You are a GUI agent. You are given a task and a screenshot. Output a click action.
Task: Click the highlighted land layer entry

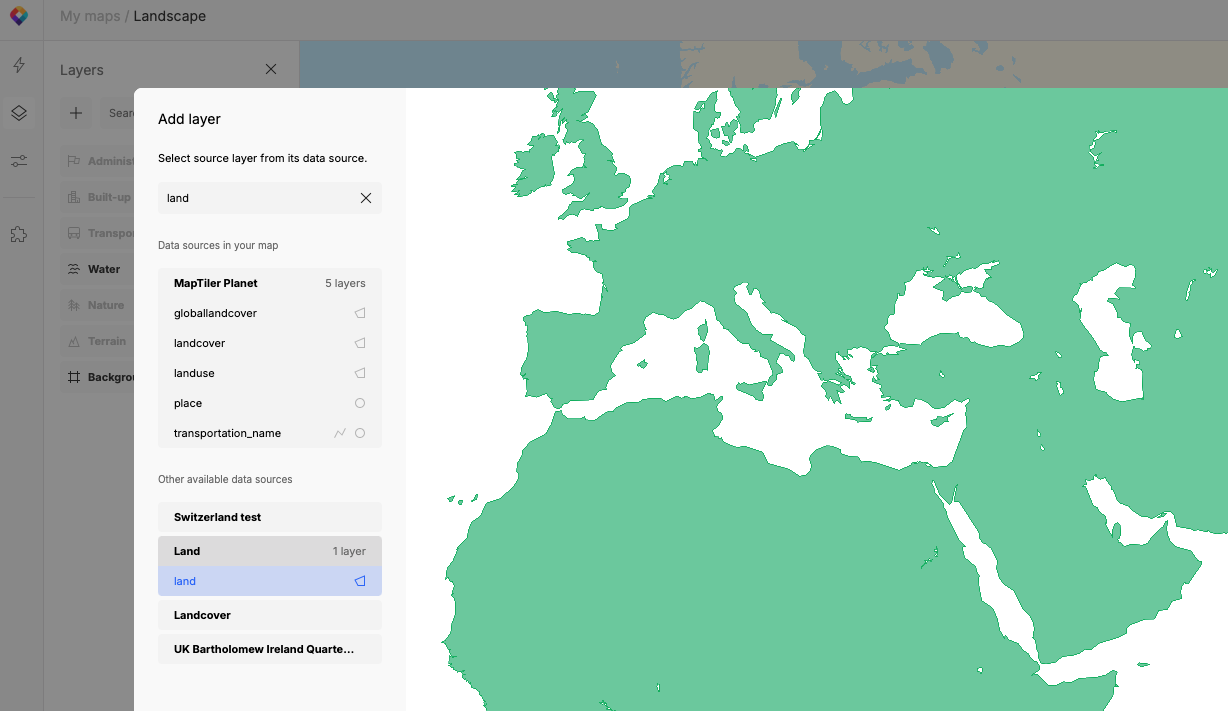[269, 581]
